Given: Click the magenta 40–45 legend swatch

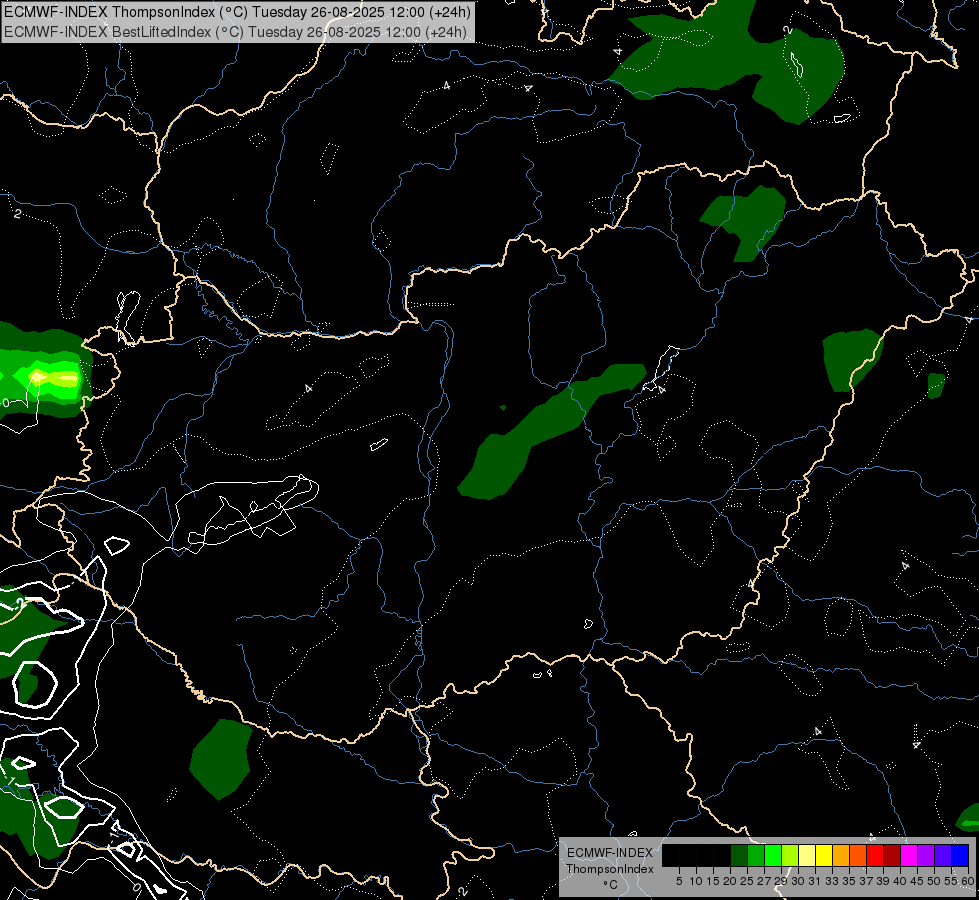Looking at the screenshot, I should pyautogui.click(x=909, y=855).
